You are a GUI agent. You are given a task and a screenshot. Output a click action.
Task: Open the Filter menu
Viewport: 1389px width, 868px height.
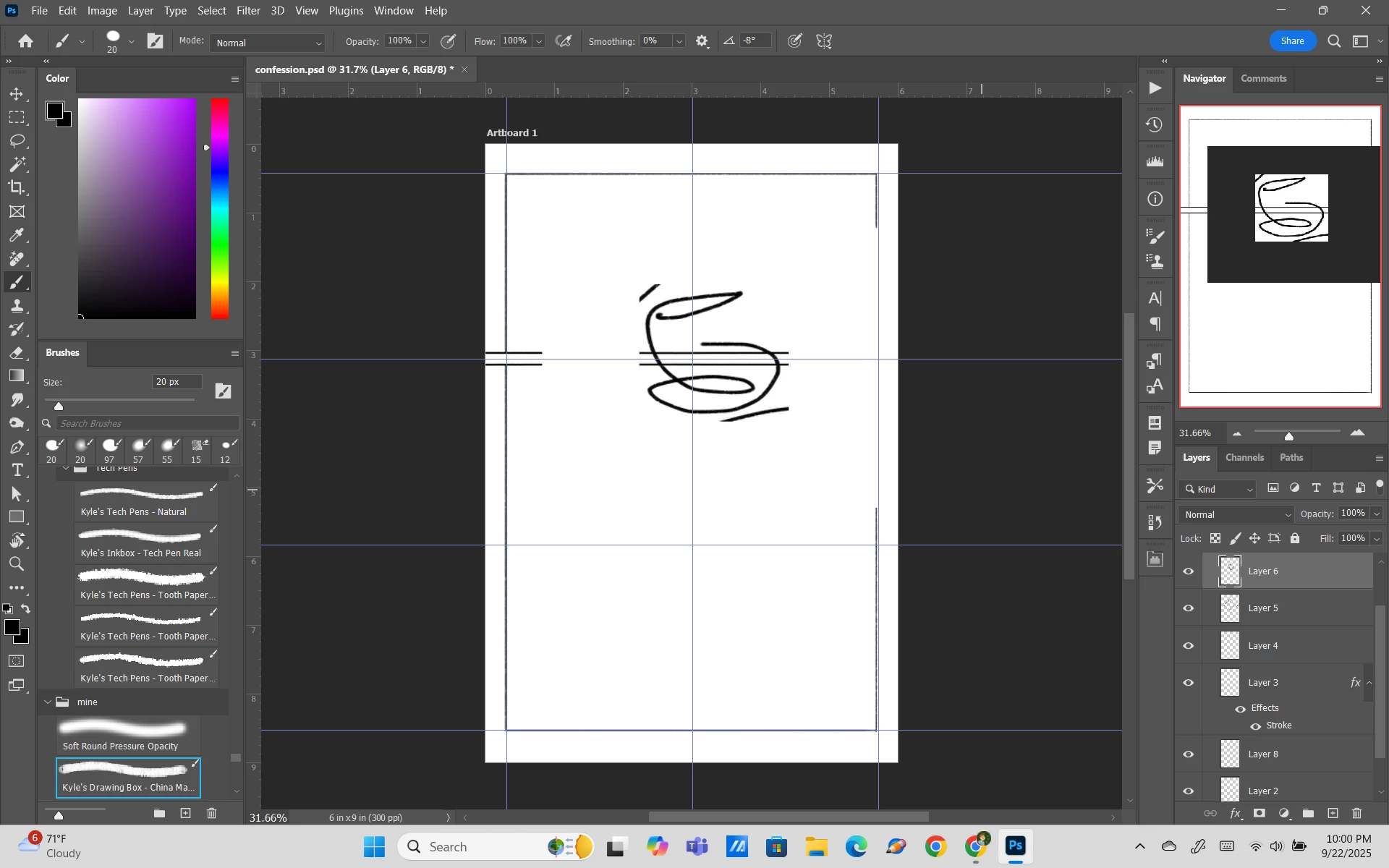click(248, 11)
